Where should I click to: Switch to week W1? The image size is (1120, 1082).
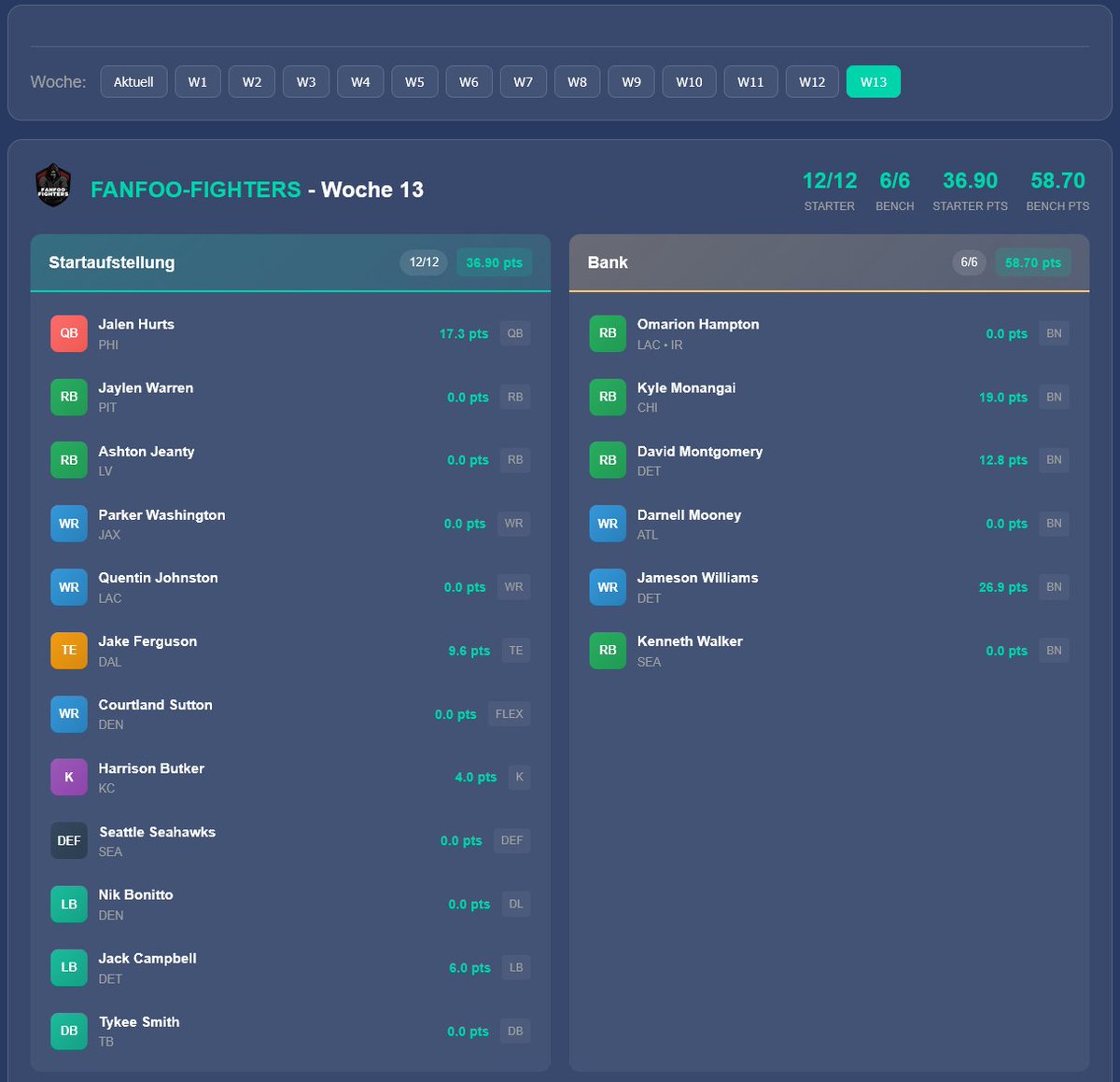198,82
